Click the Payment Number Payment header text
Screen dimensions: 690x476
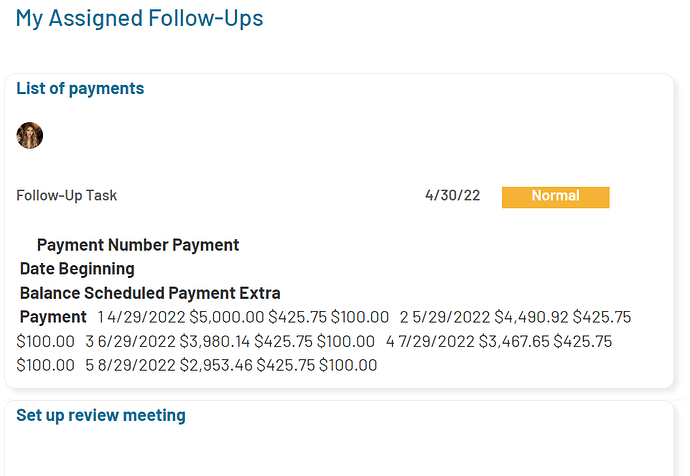[138, 245]
